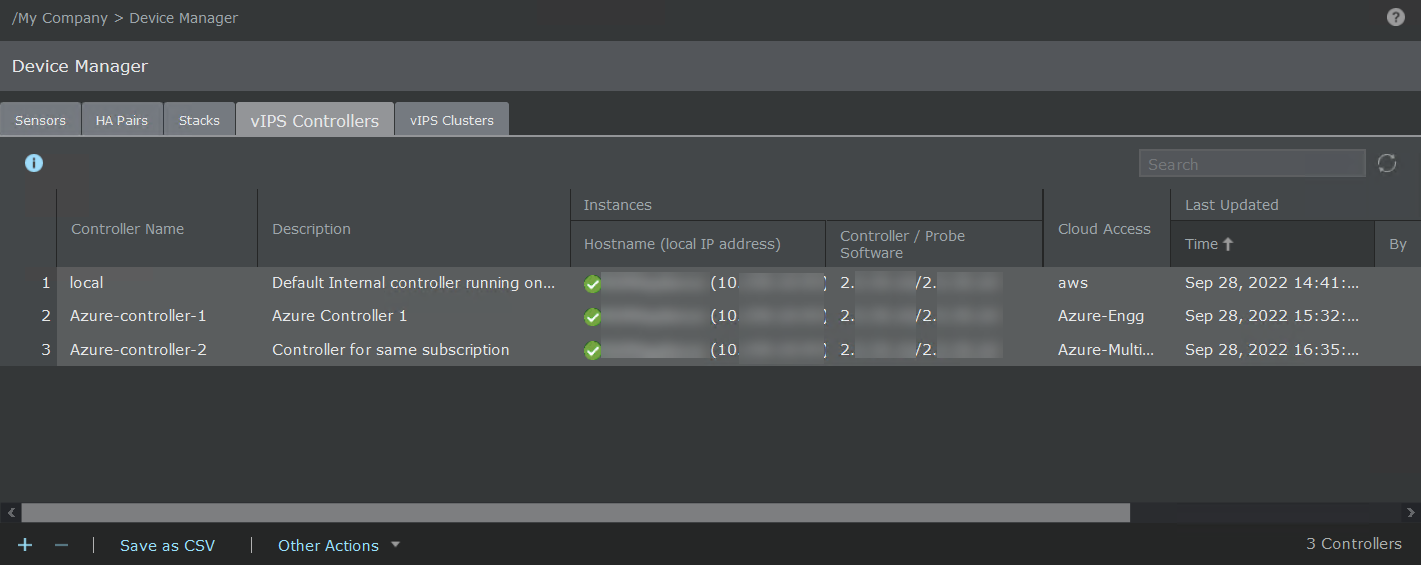Refresh the controllers list
The width and height of the screenshot is (1421, 565).
tap(1387, 163)
